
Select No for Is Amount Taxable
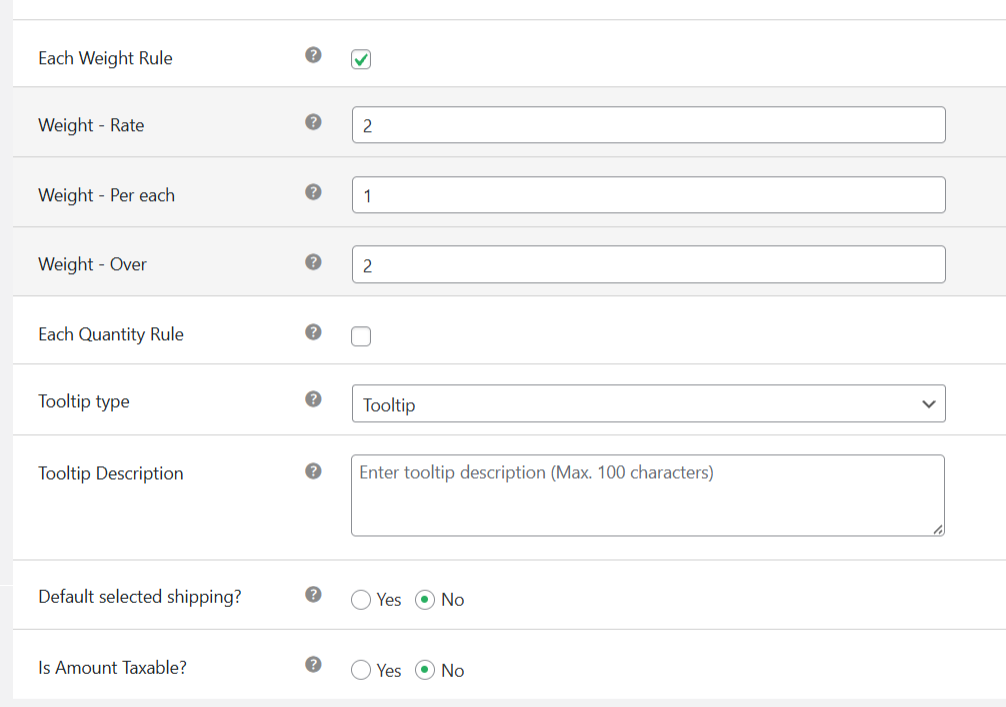(427, 670)
